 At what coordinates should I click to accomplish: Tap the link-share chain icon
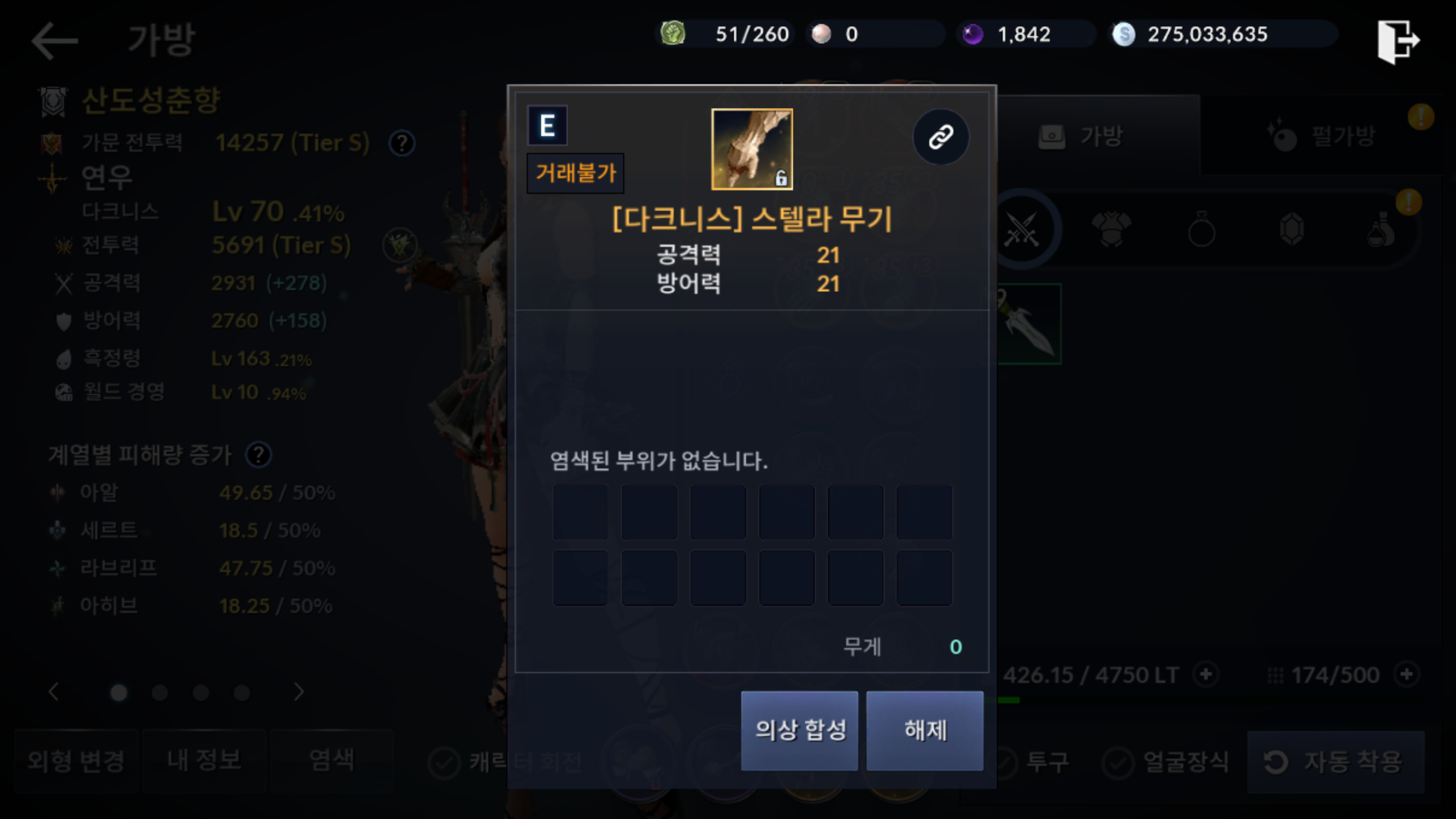(x=941, y=137)
